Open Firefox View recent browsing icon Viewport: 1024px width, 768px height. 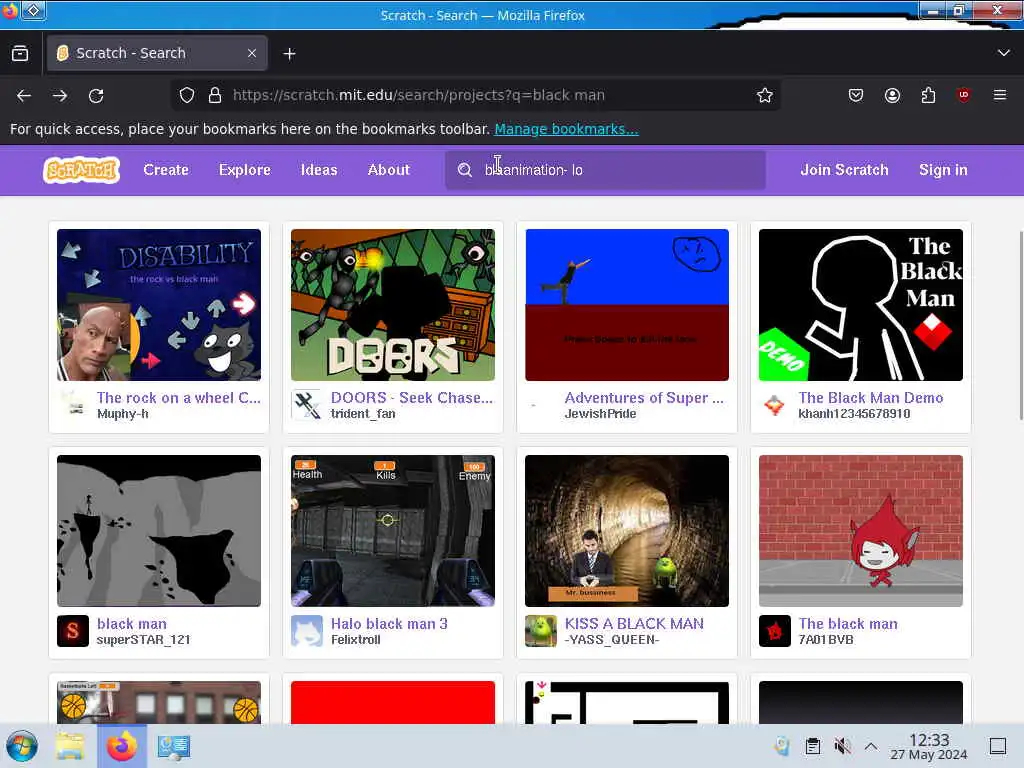(x=20, y=54)
